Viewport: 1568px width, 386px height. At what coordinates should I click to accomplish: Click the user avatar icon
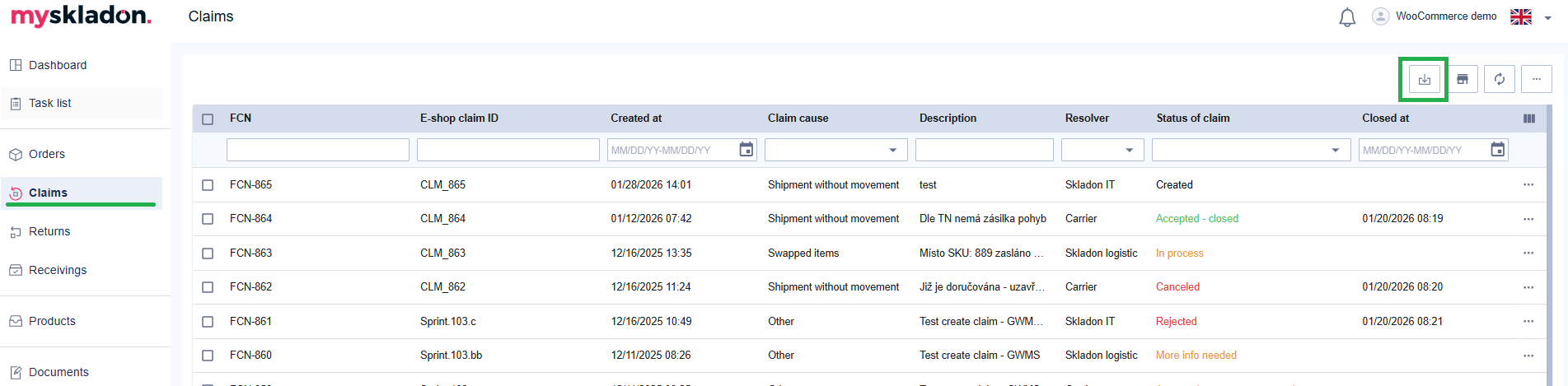click(1380, 16)
